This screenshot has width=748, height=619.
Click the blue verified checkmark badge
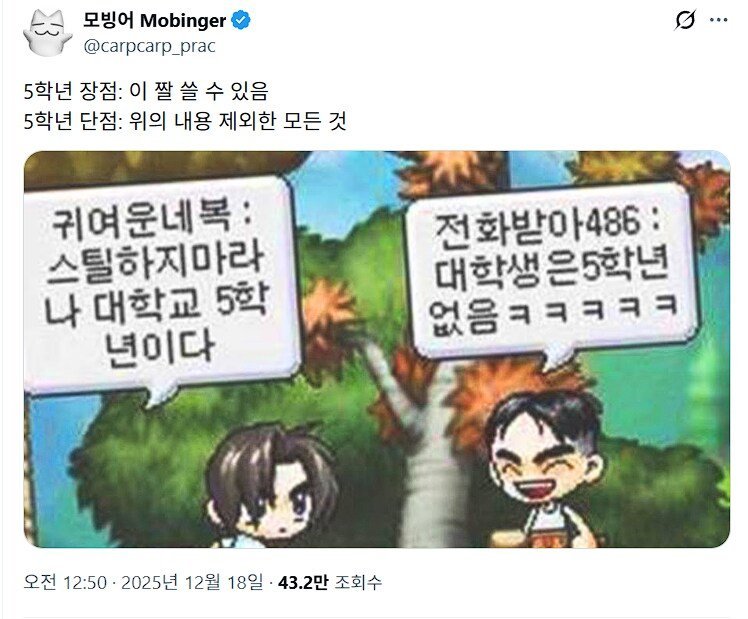point(240,20)
